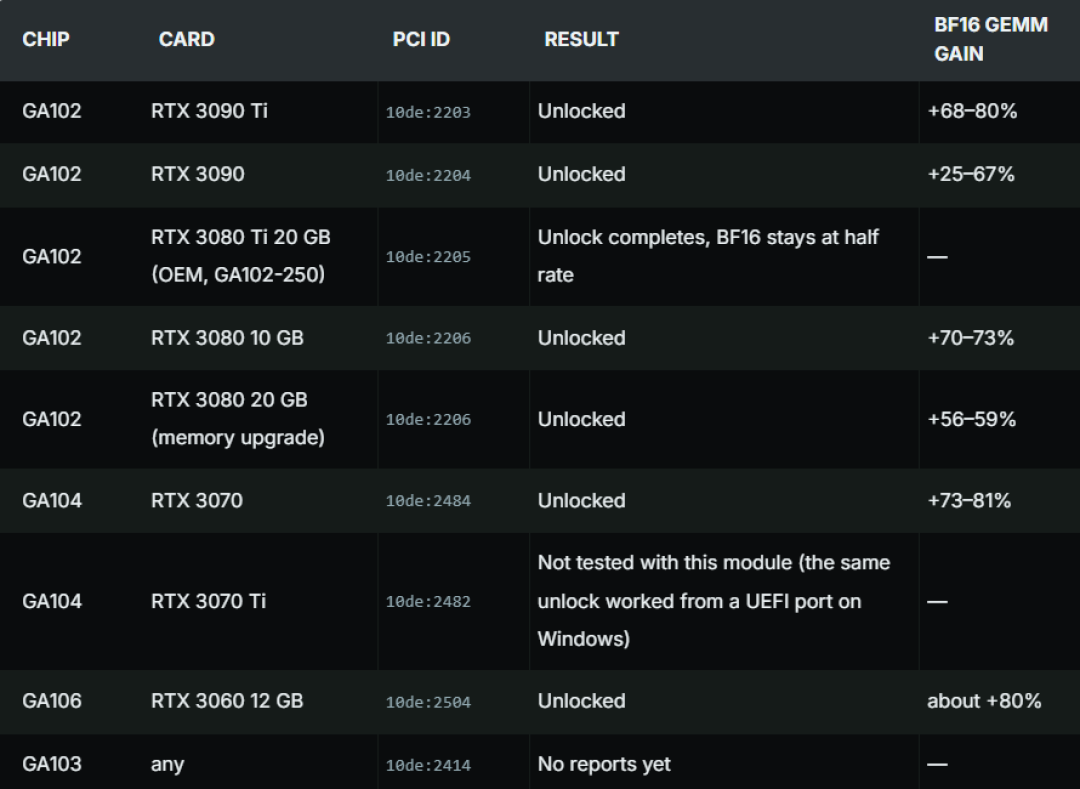Click the PCI ID column header
Image resolution: width=1080 pixels, height=789 pixels.
(421, 39)
